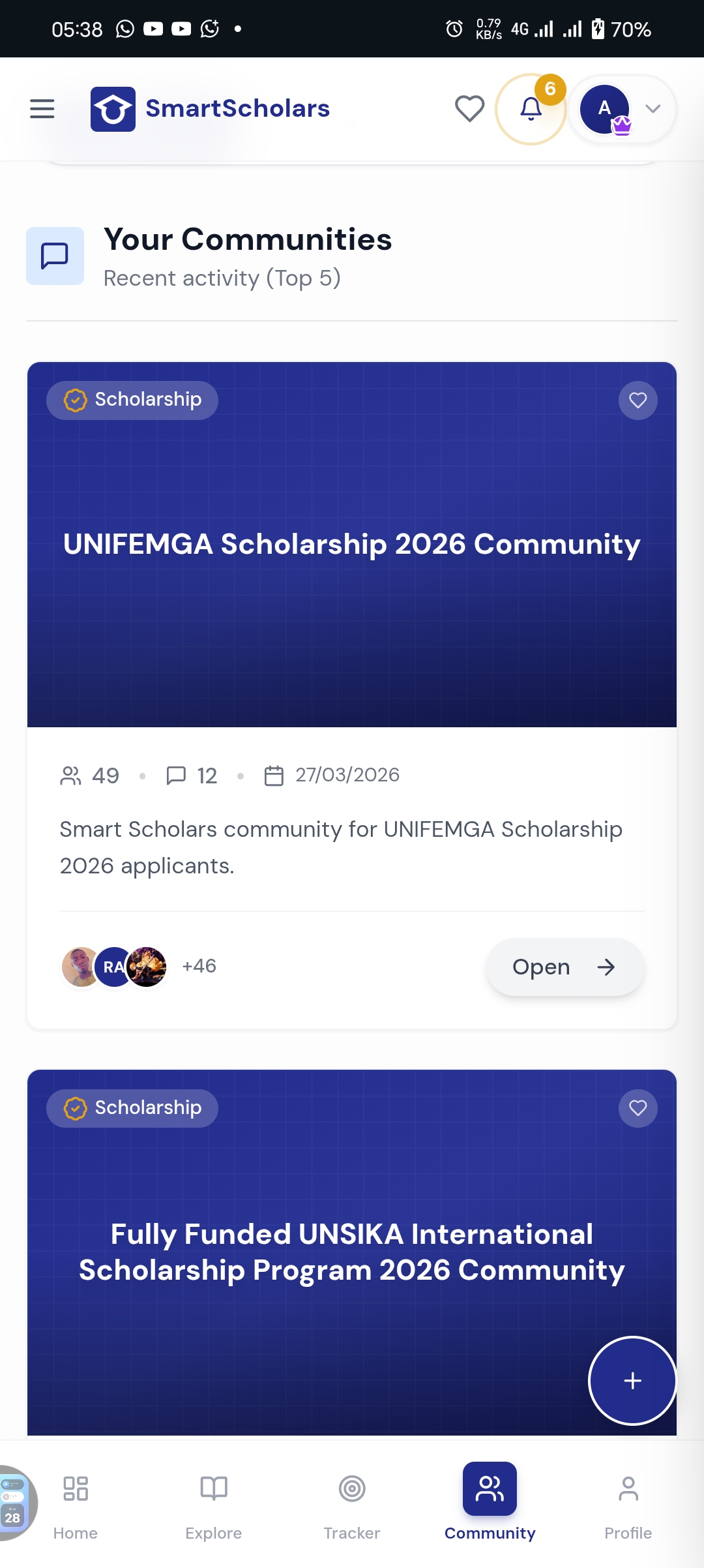Open notifications bell with 6 badge

pos(531,109)
